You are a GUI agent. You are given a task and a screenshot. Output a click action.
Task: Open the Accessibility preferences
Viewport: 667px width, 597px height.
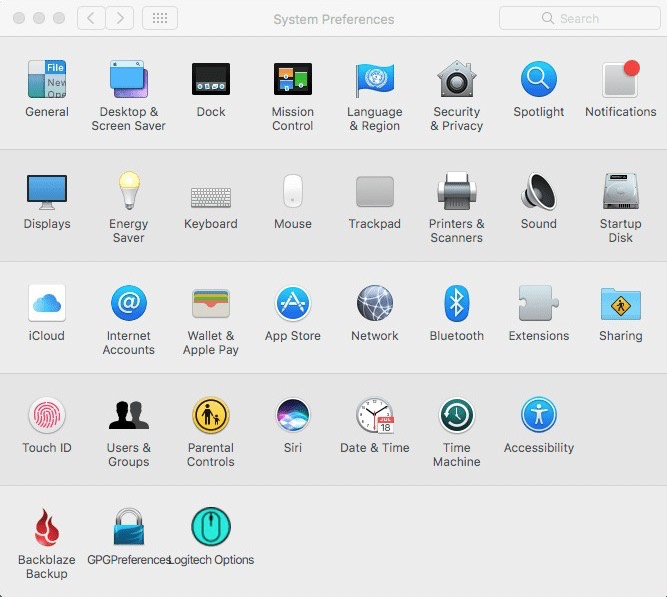[x=538, y=416]
